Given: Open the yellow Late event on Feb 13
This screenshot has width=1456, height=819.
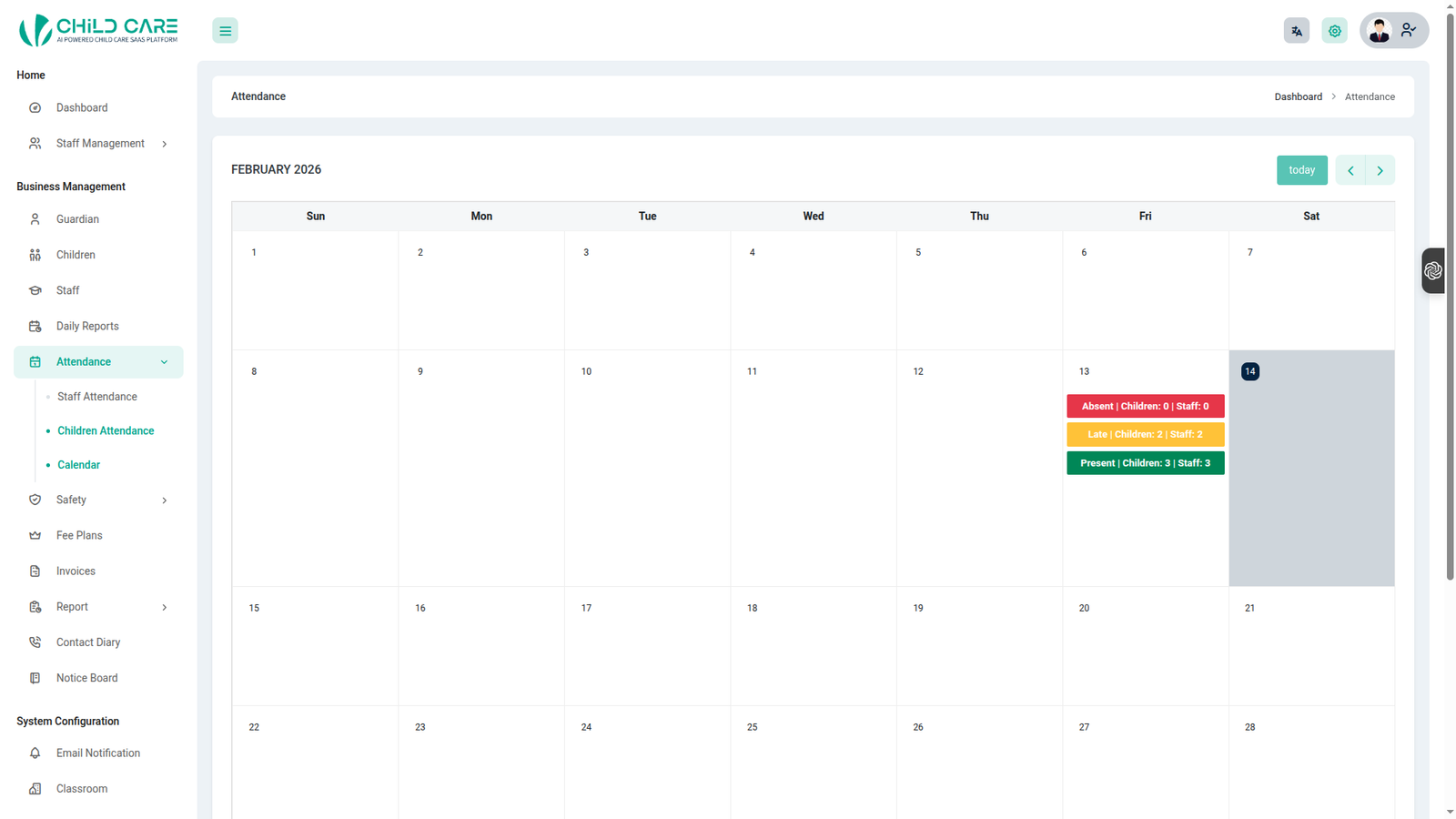Looking at the screenshot, I should 1146,434.
